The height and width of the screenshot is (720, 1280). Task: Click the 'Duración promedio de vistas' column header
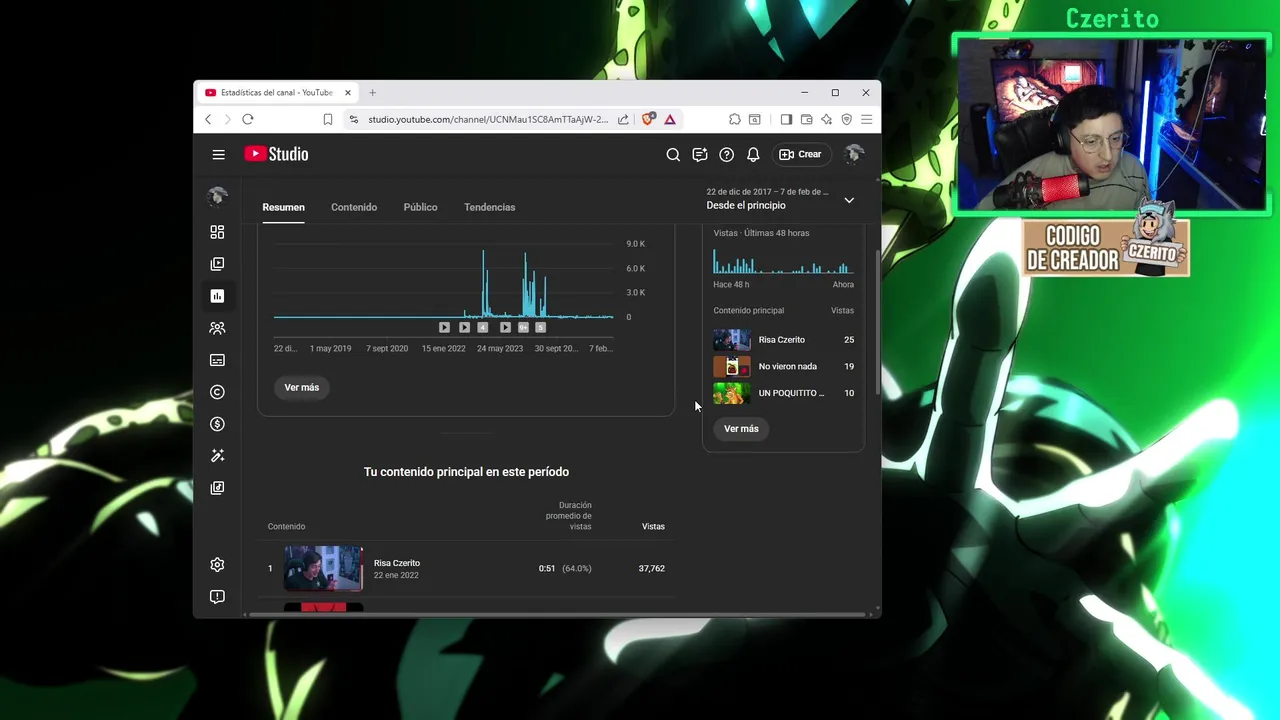tap(568, 516)
